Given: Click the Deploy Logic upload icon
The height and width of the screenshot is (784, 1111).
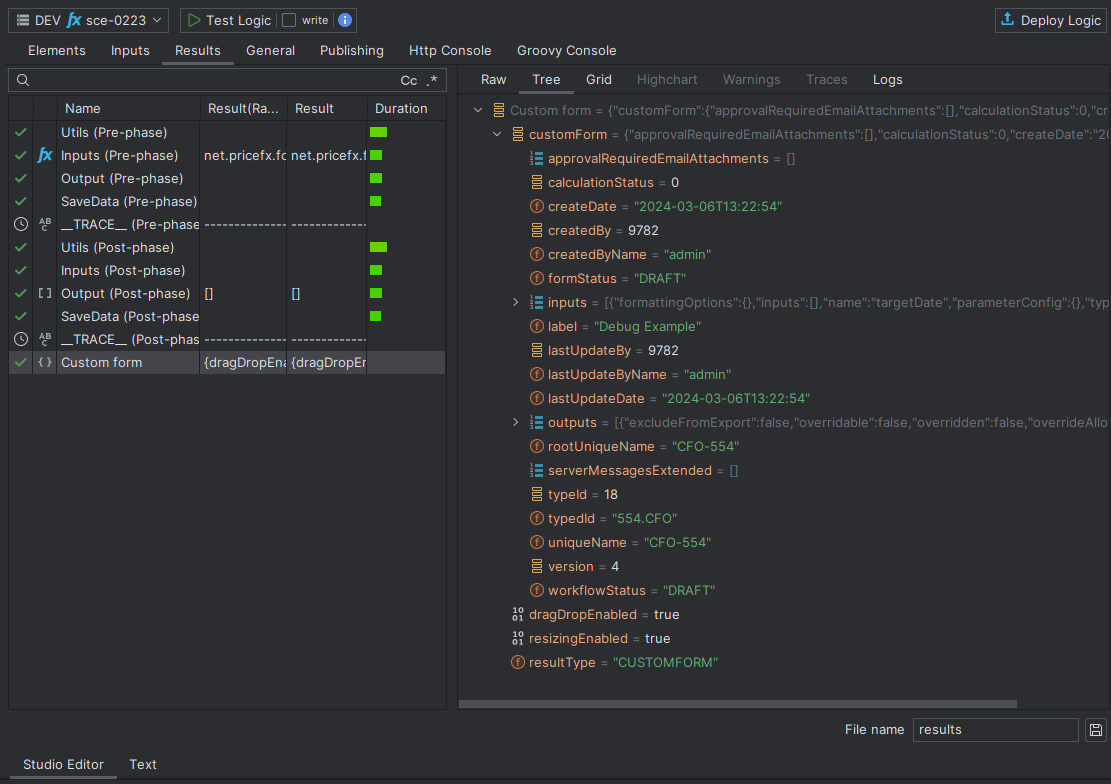Looking at the screenshot, I should click(1007, 20).
